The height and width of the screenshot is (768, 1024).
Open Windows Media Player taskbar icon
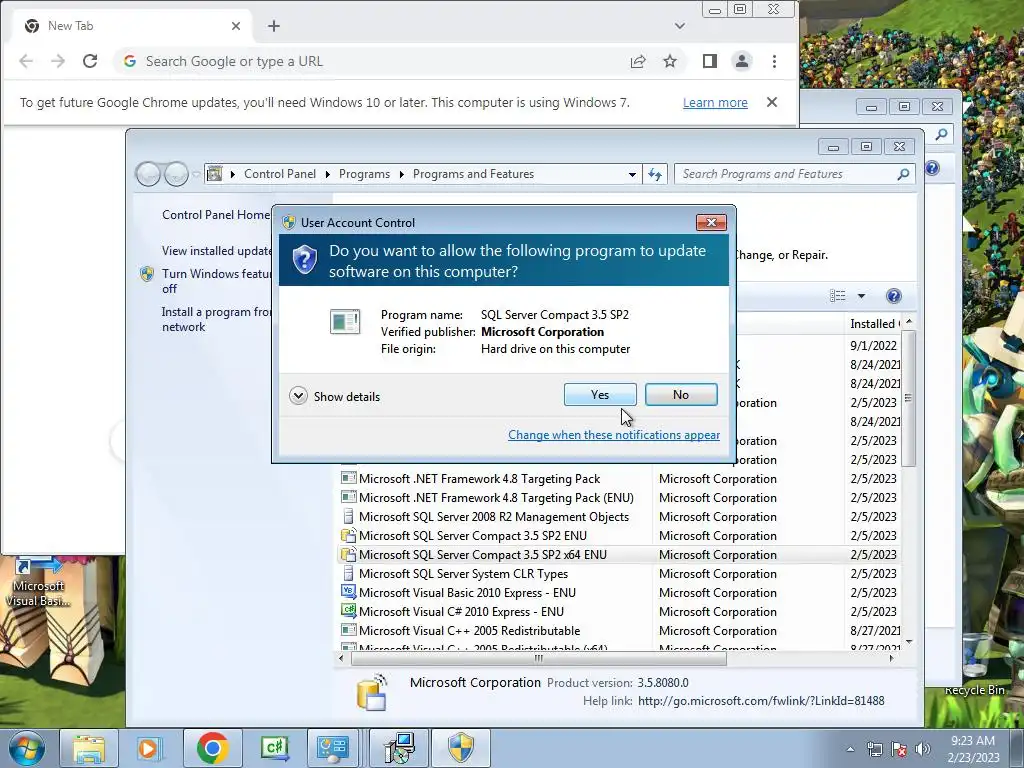[148, 748]
